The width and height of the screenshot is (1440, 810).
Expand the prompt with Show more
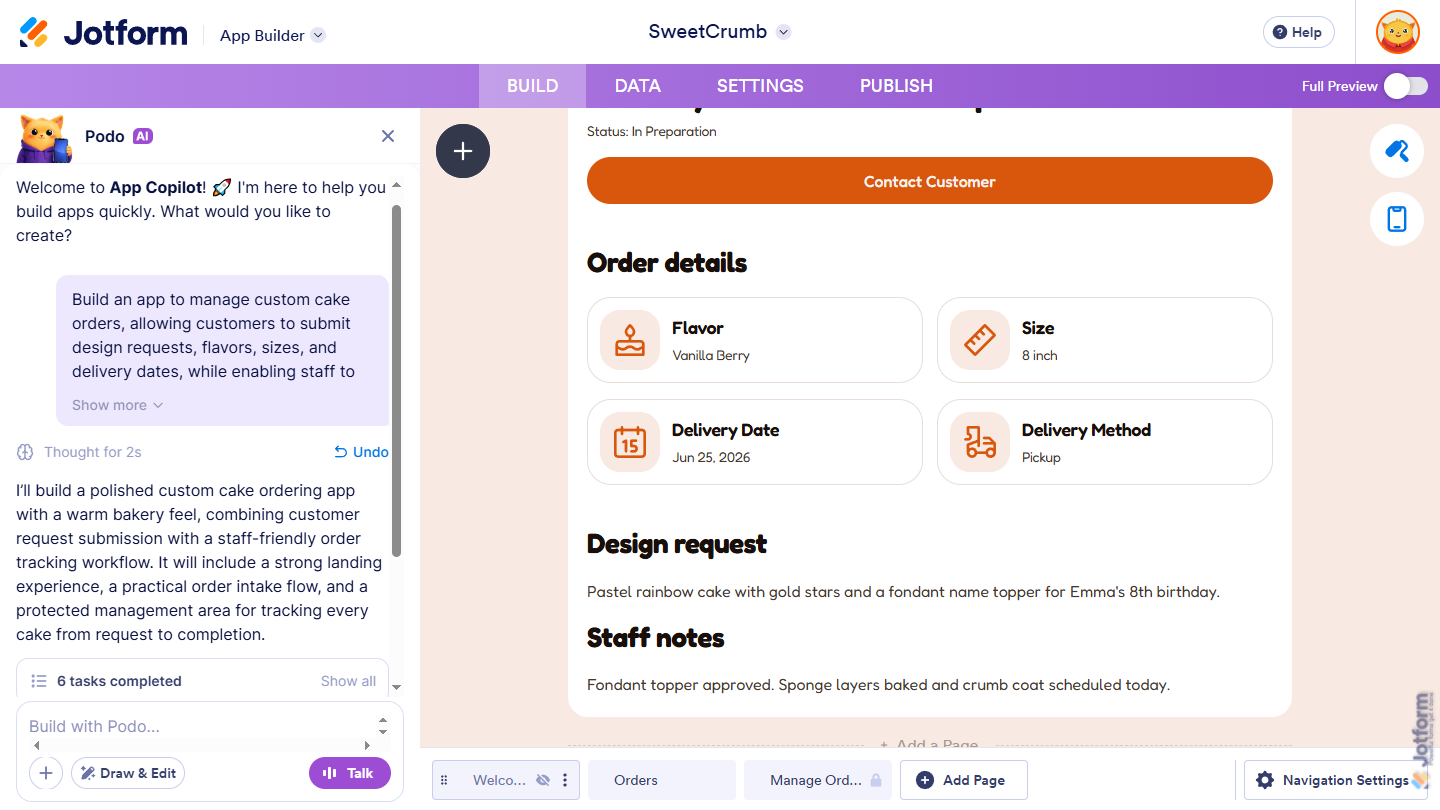(x=117, y=405)
